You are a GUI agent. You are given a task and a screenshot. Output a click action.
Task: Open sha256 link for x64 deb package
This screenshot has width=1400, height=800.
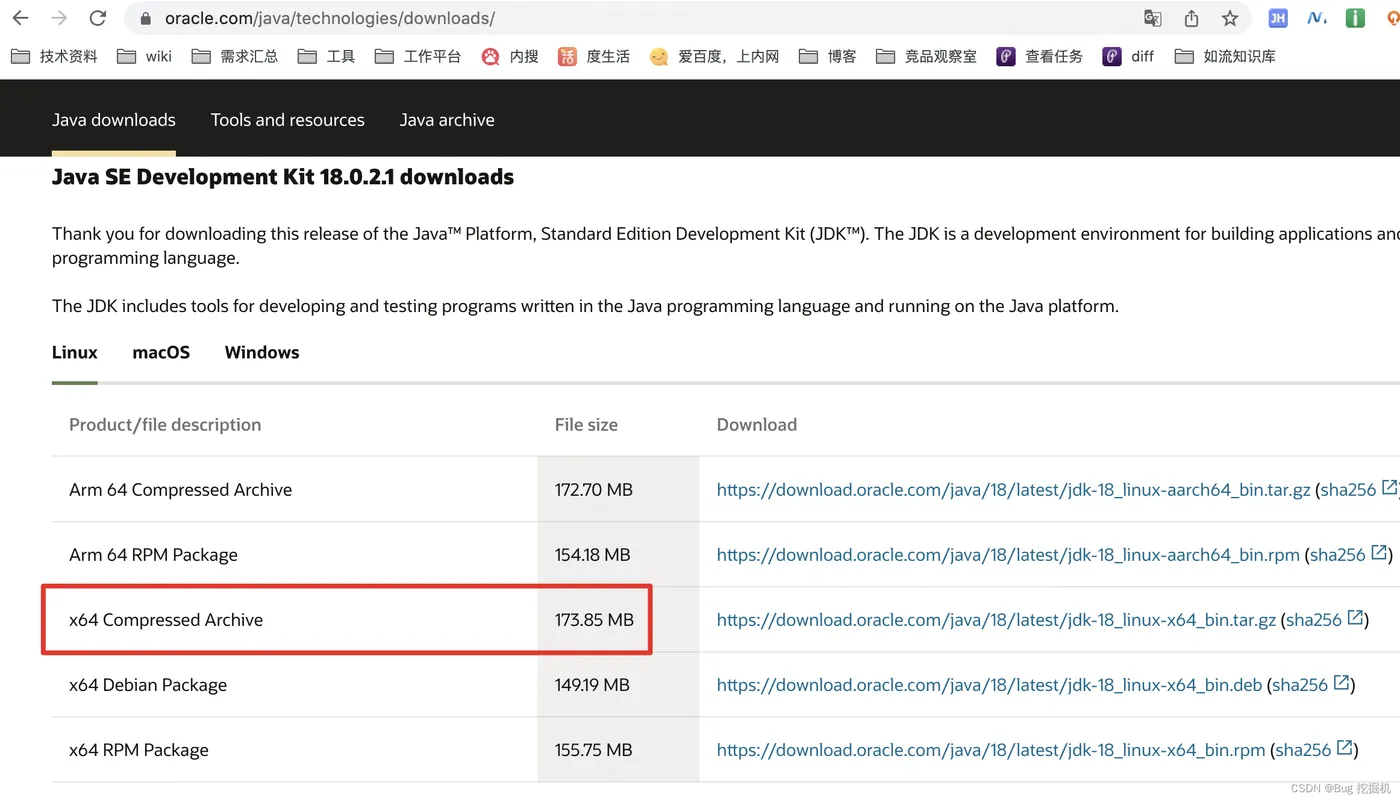1300,685
